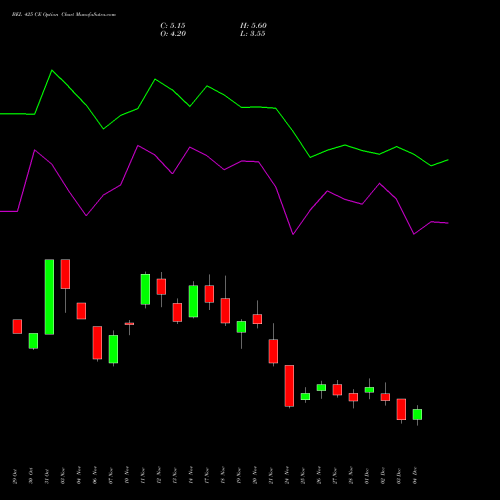The image size is (500, 500).
Task: Click the high price value H: 5.60
Action: [x=253, y=26]
